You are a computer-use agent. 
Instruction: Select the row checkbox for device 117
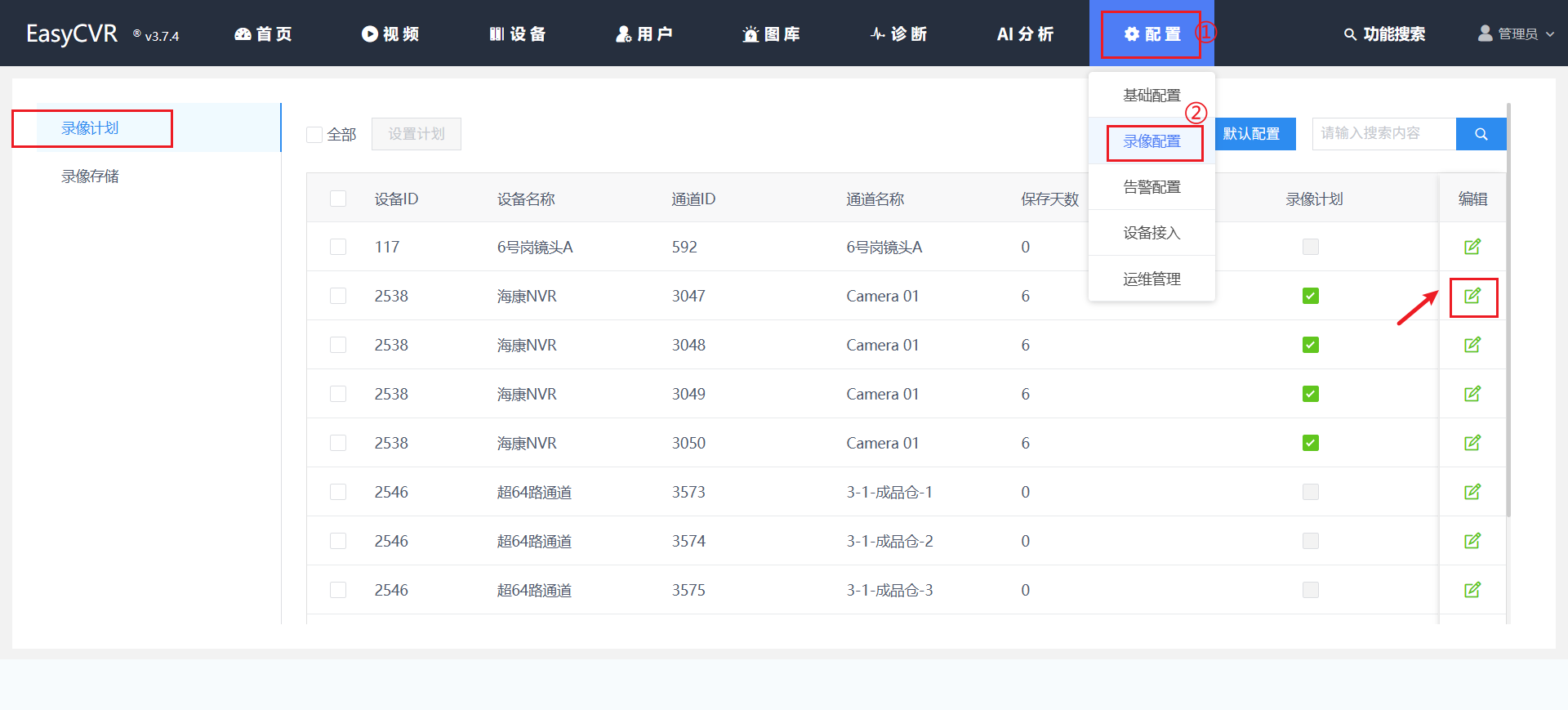click(338, 247)
